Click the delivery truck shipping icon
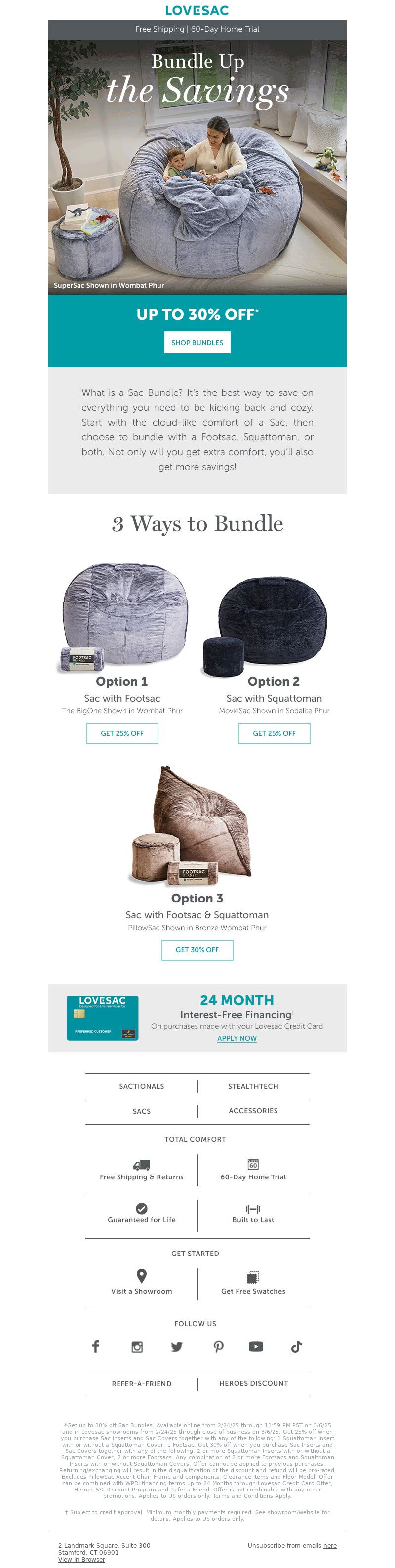Image resolution: width=395 pixels, height=1568 pixels. point(142,1165)
